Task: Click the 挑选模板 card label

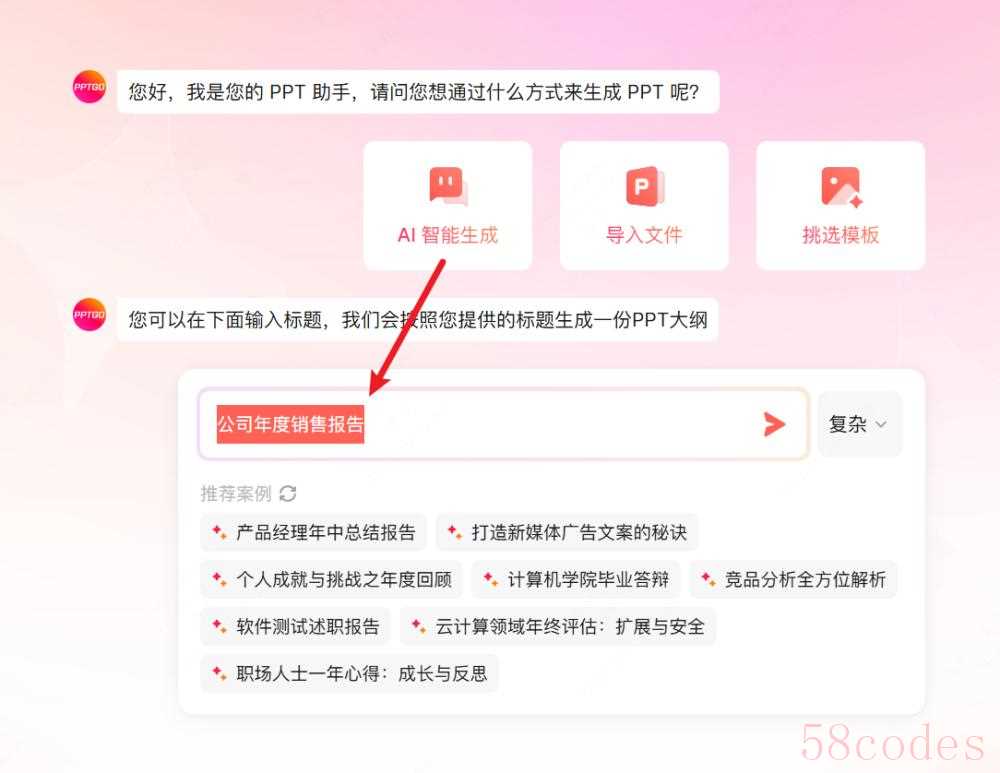Action: pos(841,235)
